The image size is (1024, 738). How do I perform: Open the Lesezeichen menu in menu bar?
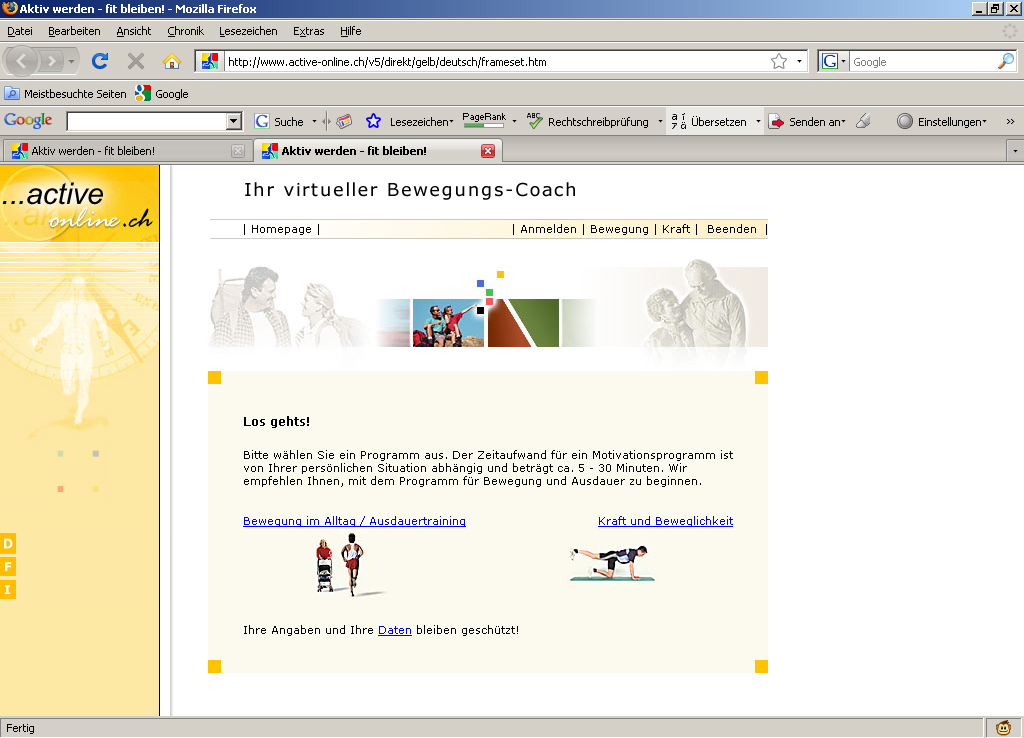pos(248,31)
